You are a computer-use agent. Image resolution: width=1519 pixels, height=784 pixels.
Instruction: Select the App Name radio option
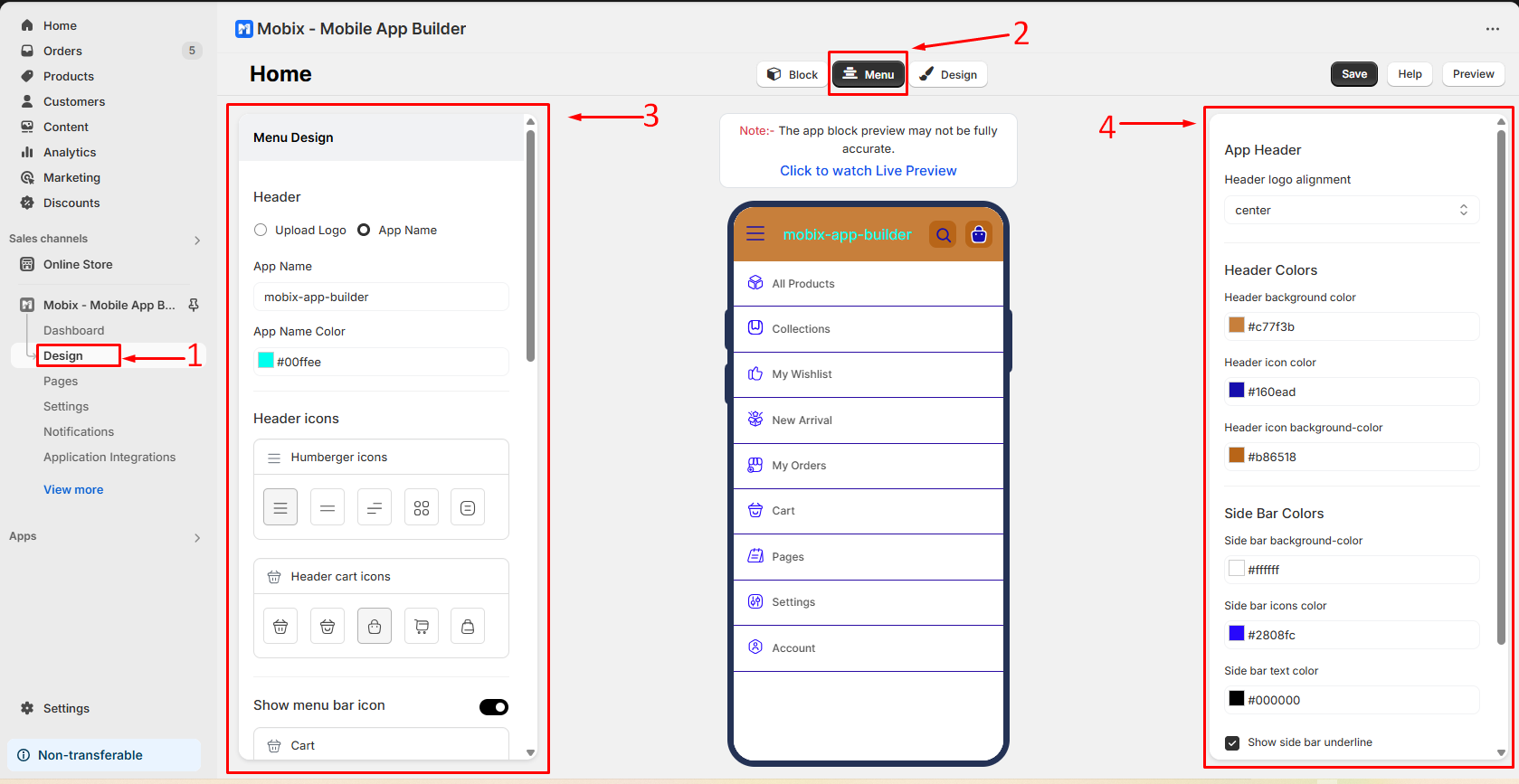(364, 230)
